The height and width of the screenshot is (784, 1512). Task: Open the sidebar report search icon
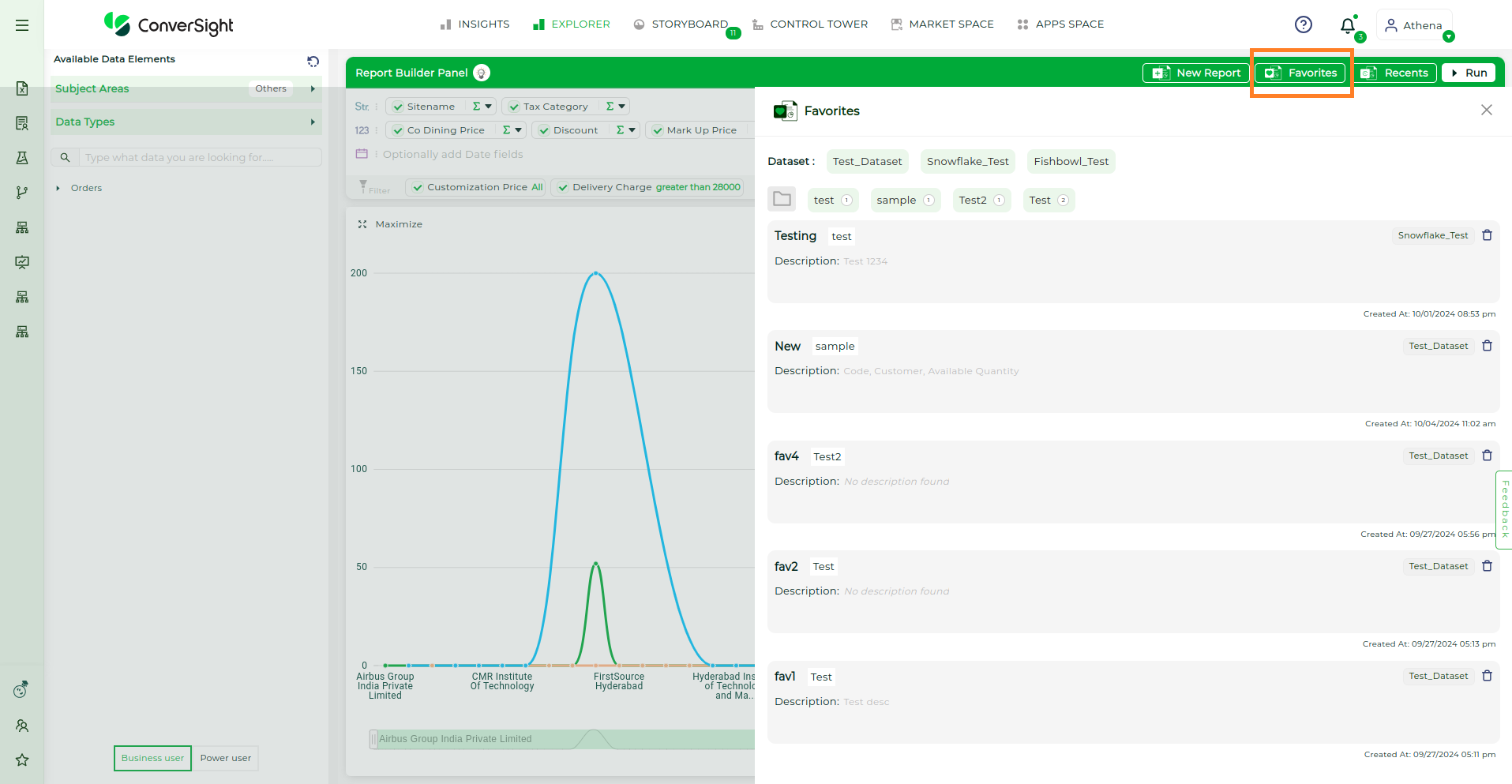coord(22,123)
